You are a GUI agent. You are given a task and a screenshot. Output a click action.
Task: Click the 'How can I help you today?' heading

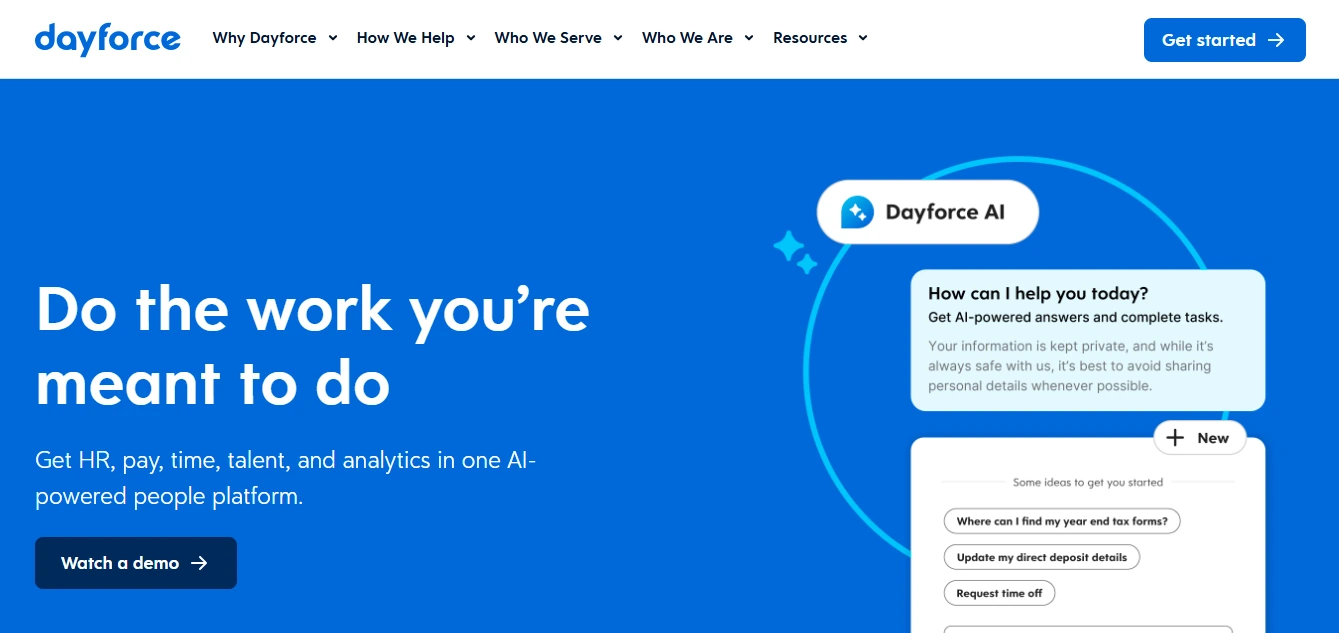coord(1038,294)
